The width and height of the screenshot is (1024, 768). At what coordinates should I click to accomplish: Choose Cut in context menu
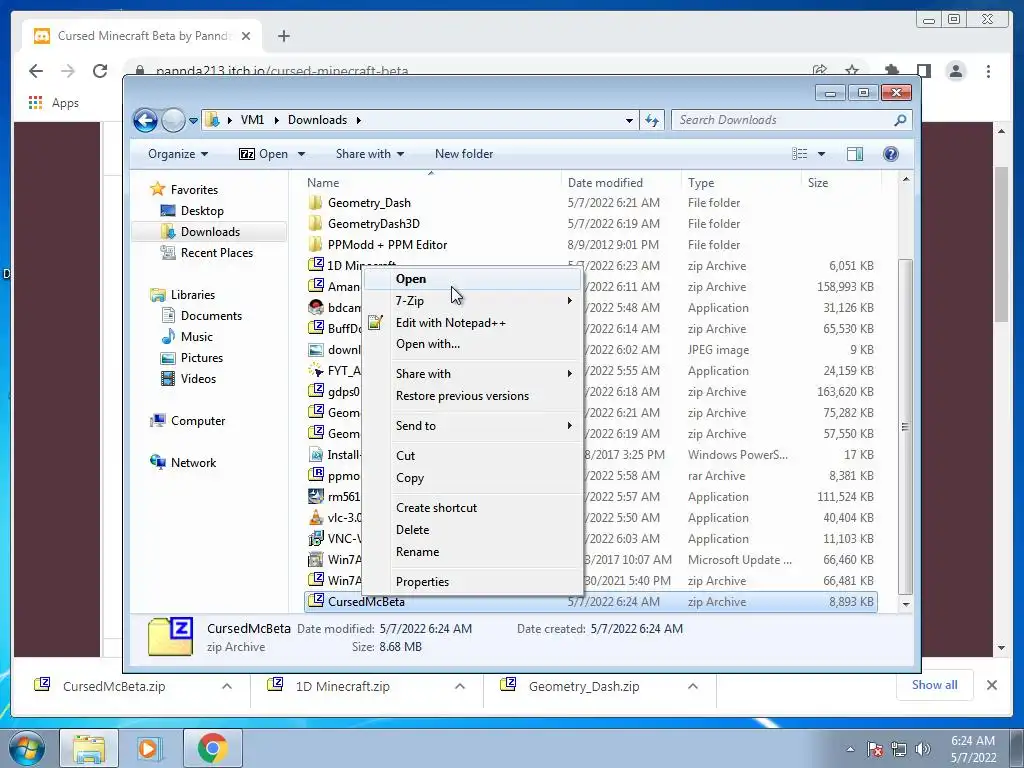click(472, 456)
